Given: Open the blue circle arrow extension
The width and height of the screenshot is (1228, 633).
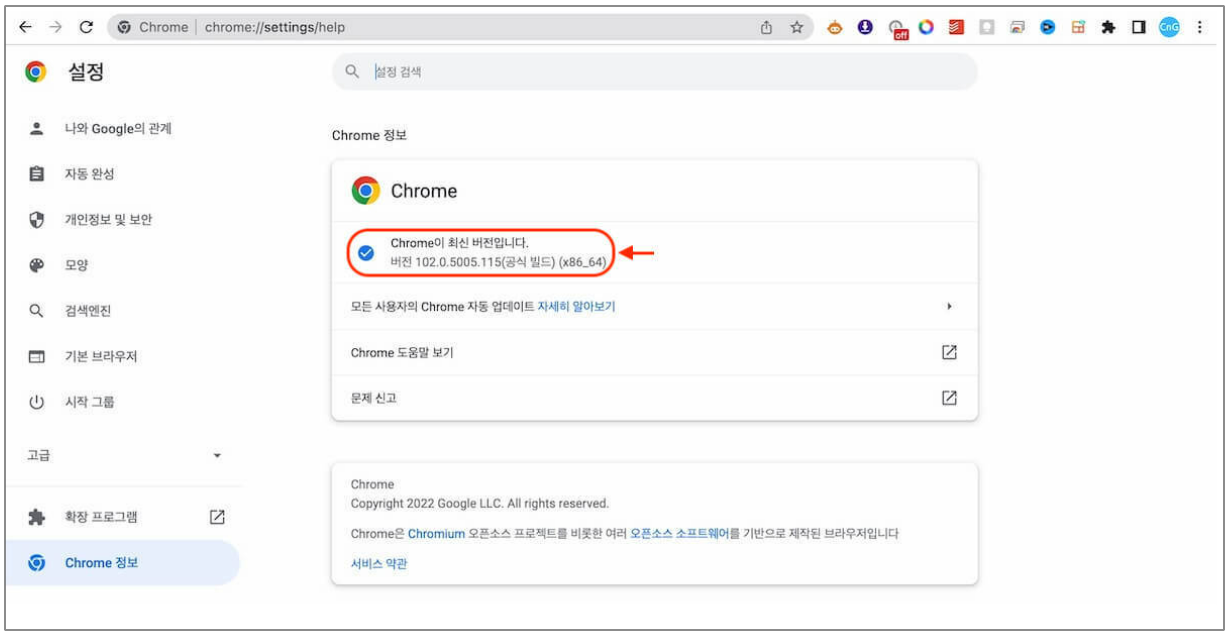Looking at the screenshot, I should (x=1048, y=27).
